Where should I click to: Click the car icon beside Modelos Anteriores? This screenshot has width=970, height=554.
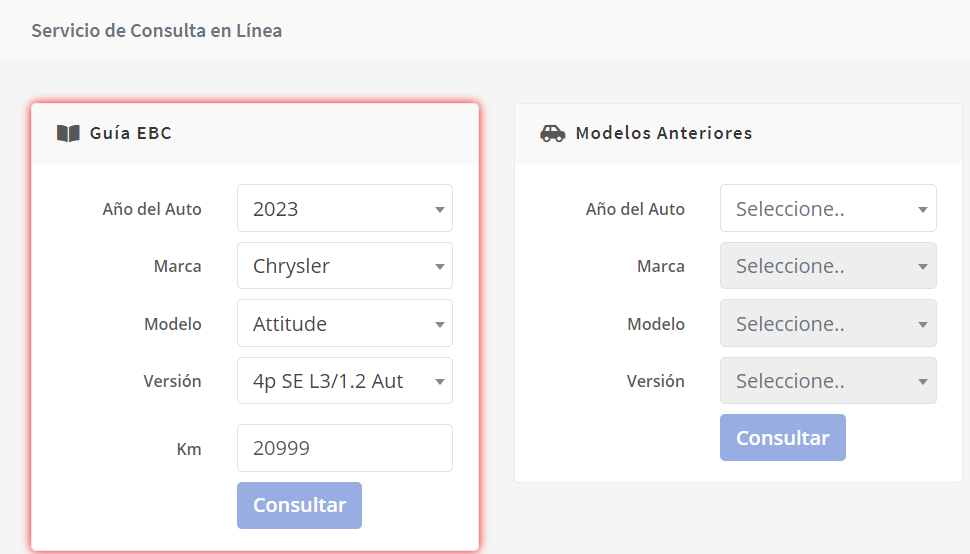click(552, 133)
